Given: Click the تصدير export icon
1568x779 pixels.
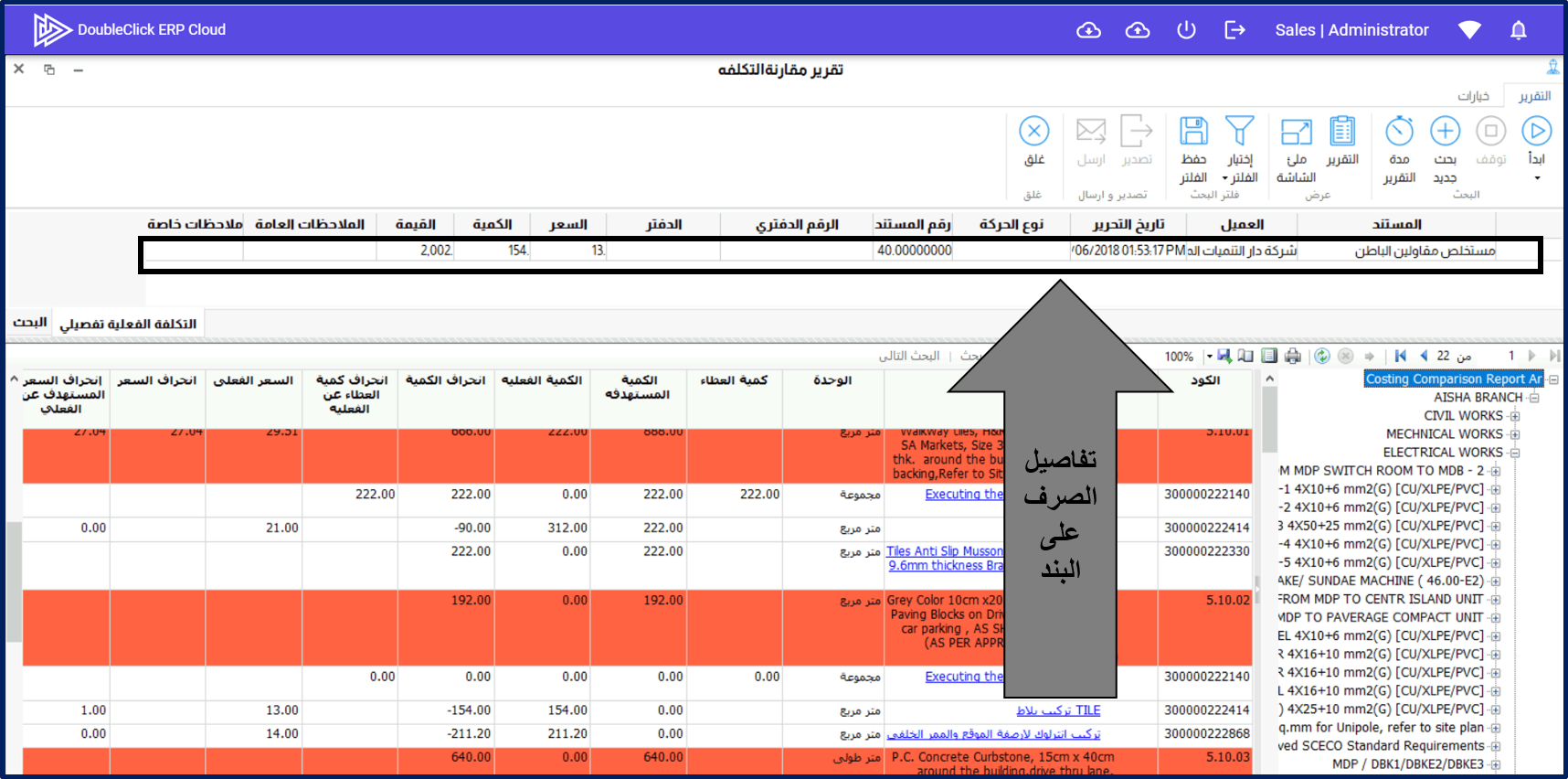Looking at the screenshot, I should 1137,131.
